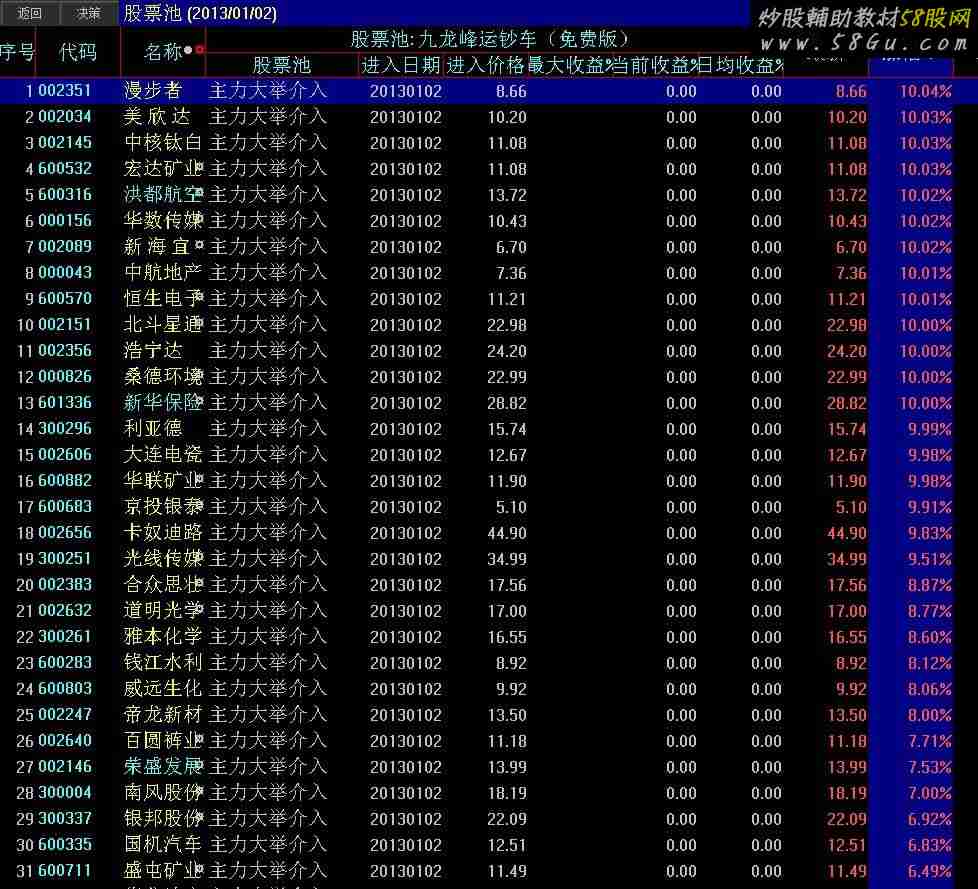Image resolution: width=978 pixels, height=889 pixels.
Task: Select the 百圆裤业 stock name
Action: [163, 741]
